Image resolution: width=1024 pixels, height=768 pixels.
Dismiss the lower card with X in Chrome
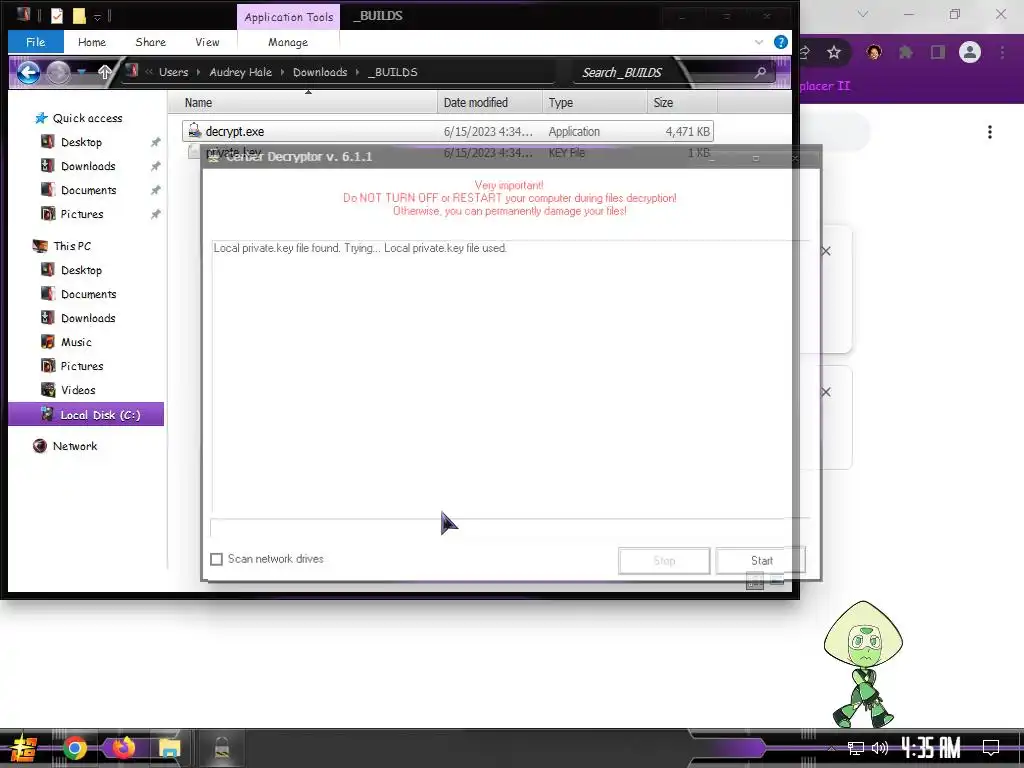tap(826, 392)
